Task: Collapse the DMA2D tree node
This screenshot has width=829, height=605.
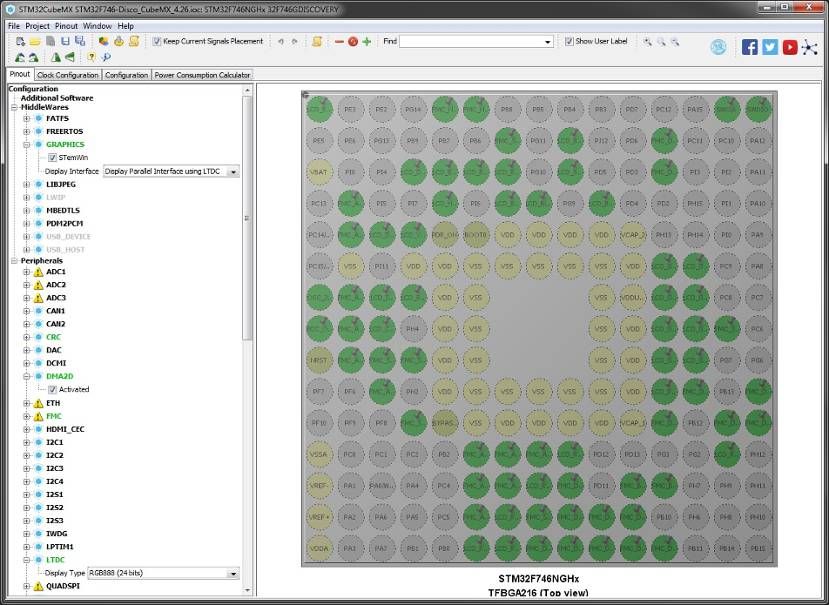Action: [x=26, y=377]
